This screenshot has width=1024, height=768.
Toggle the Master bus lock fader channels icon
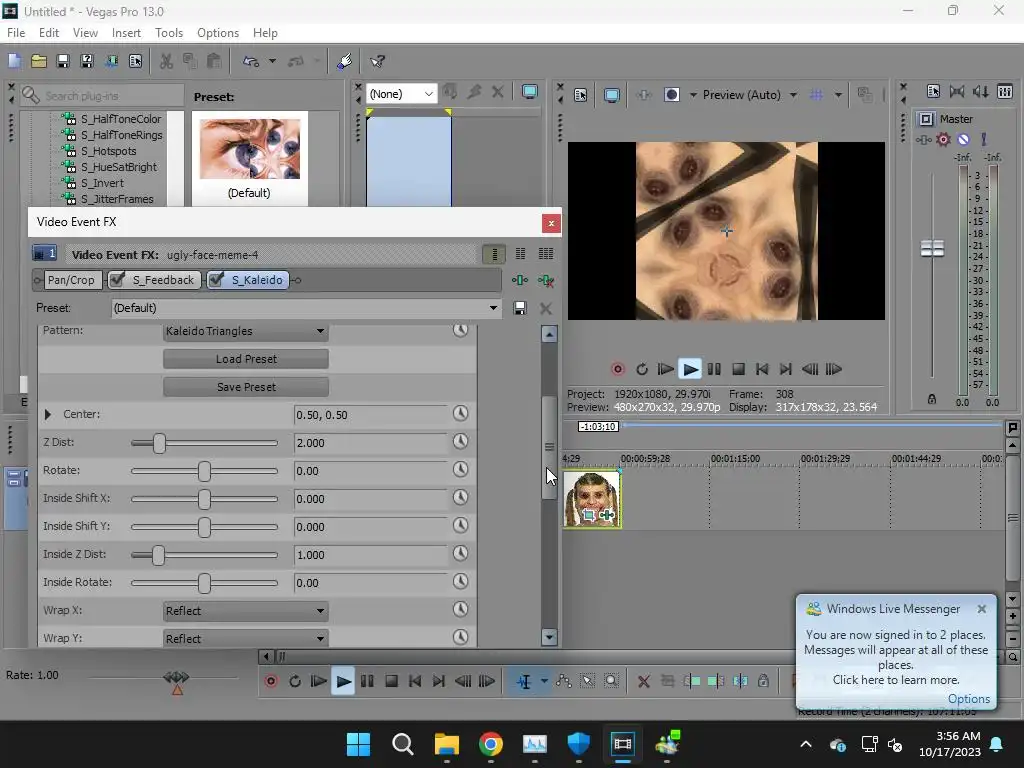(x=932, y=399)
